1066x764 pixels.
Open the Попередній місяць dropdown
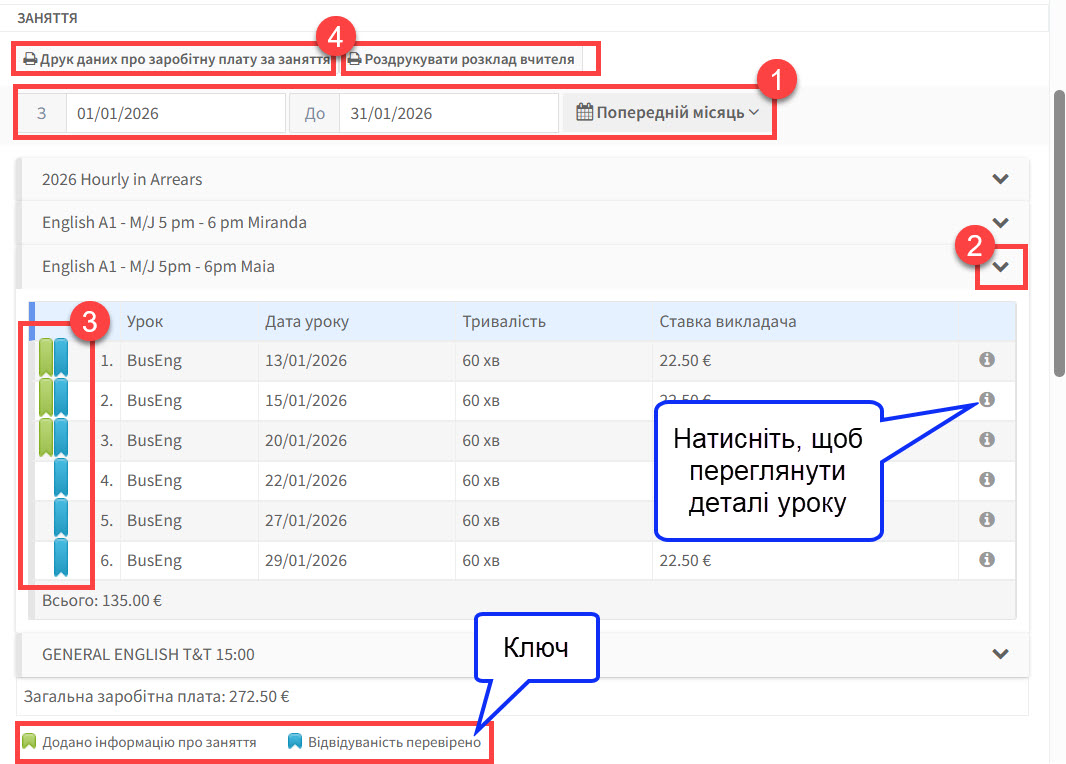coord(668,113)
